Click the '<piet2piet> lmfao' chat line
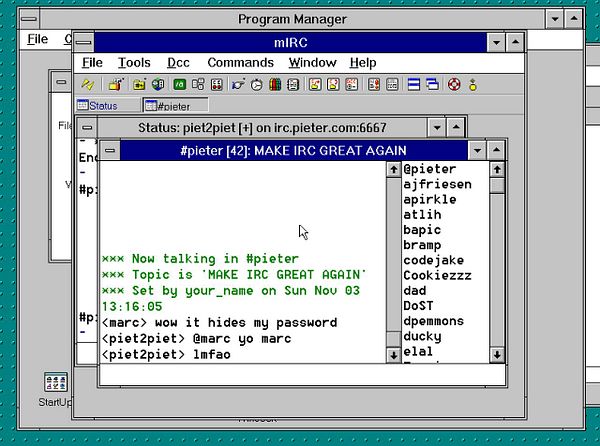Viewport: 600px width, 446px height. click(166, 355)
